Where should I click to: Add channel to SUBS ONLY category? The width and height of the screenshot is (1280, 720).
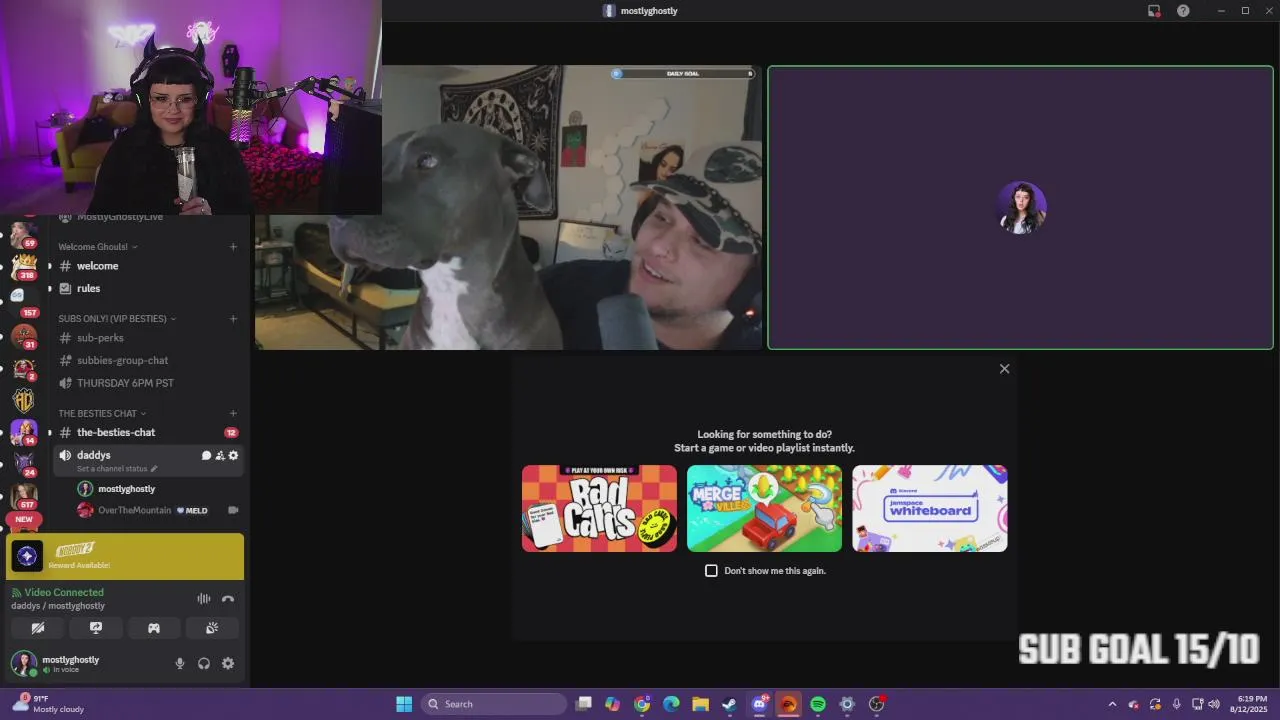coord(233,319)
